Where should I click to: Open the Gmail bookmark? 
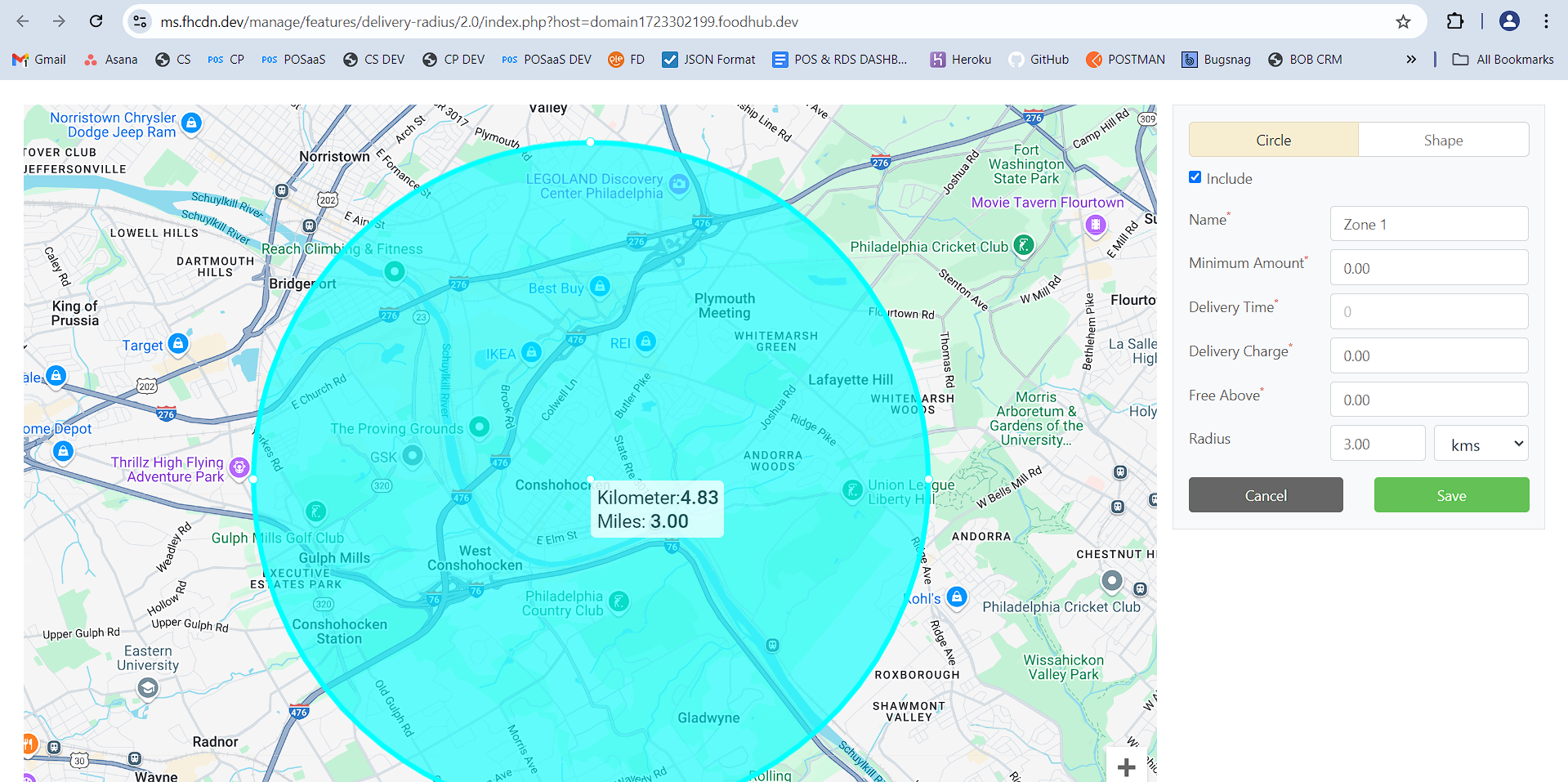pos(39,60)
